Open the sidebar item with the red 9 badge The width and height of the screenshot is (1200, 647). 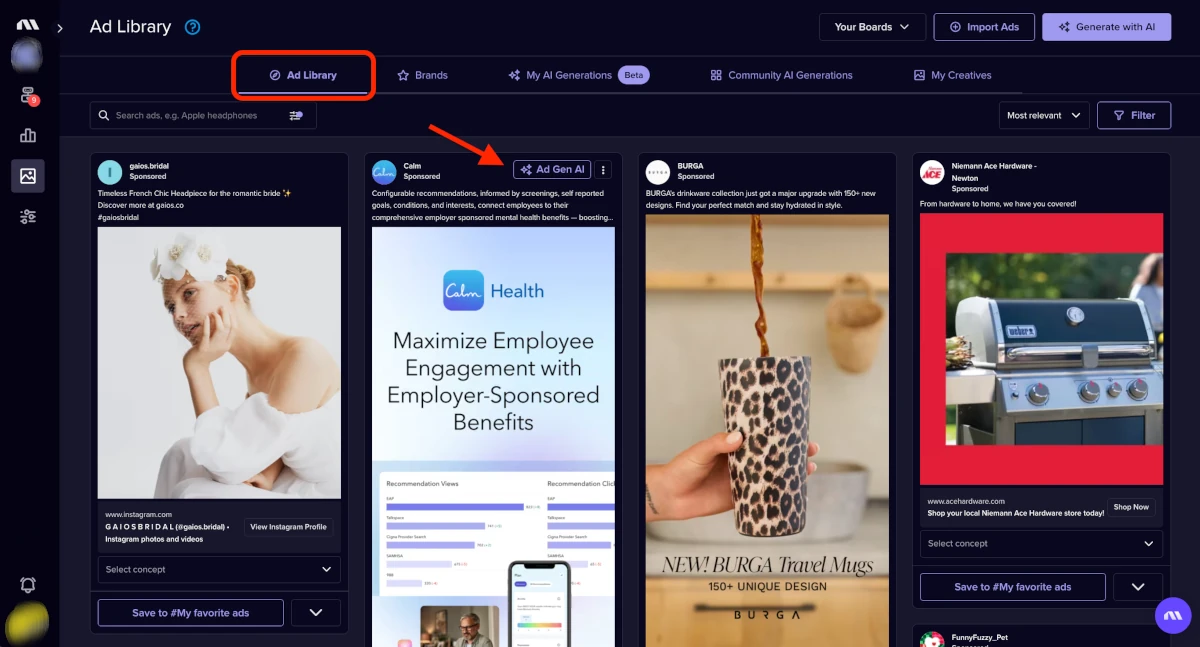coord(28,96)
